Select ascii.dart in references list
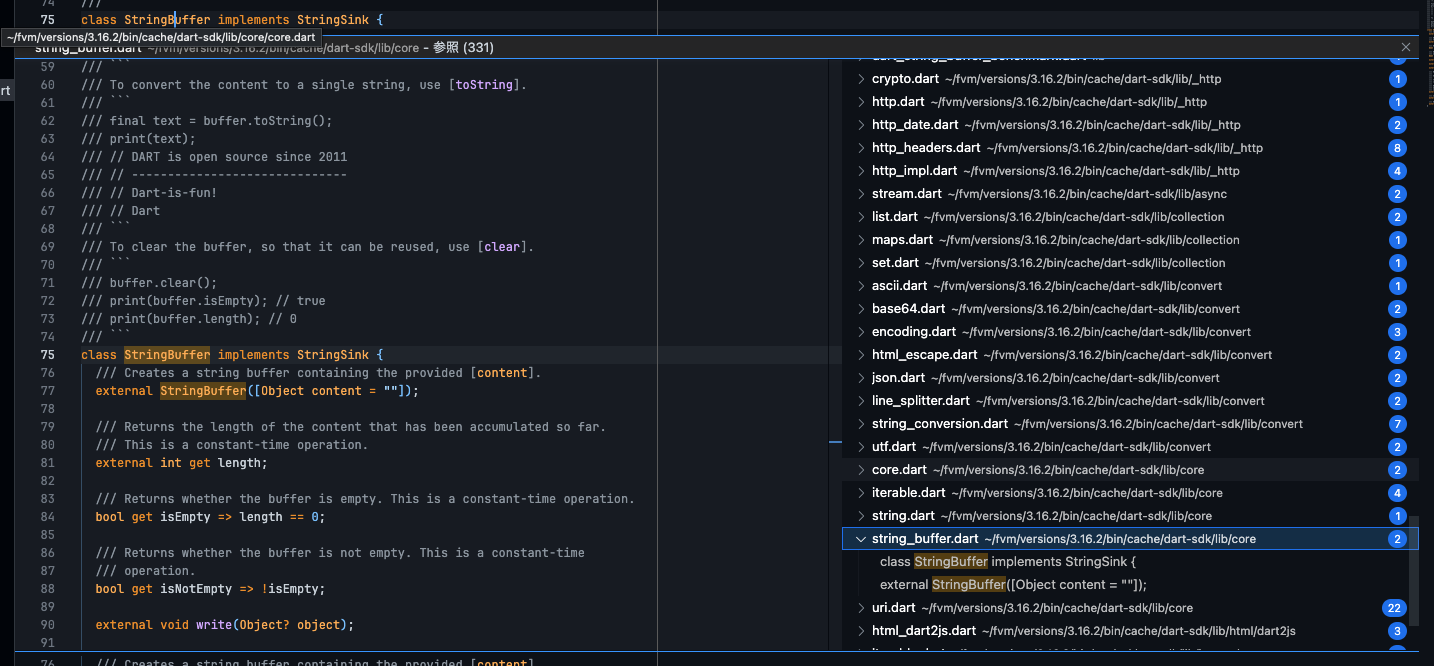This screenshot has height=666, width=1434. 1130,286
